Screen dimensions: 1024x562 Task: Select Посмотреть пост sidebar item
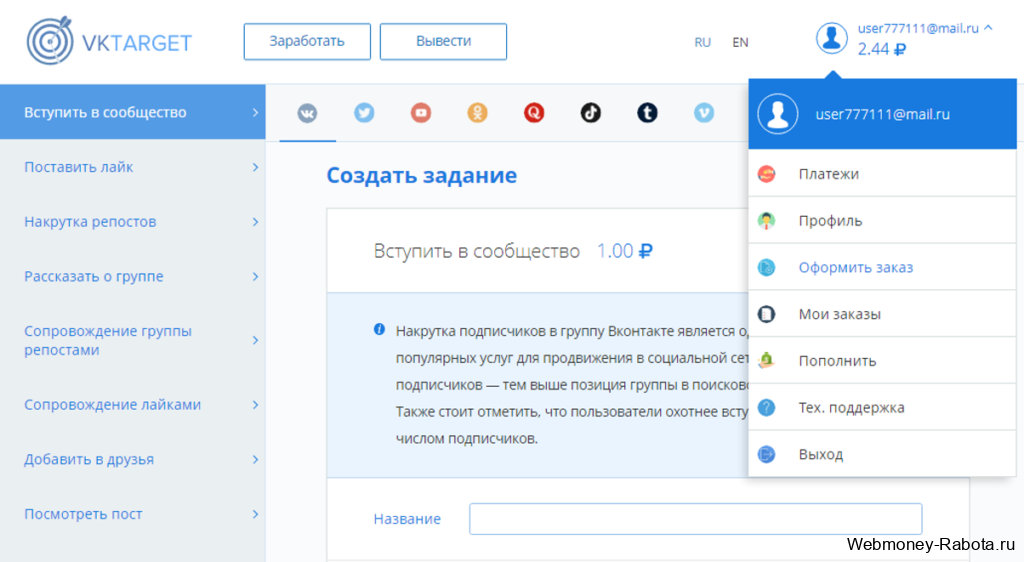tap(133, 514)
